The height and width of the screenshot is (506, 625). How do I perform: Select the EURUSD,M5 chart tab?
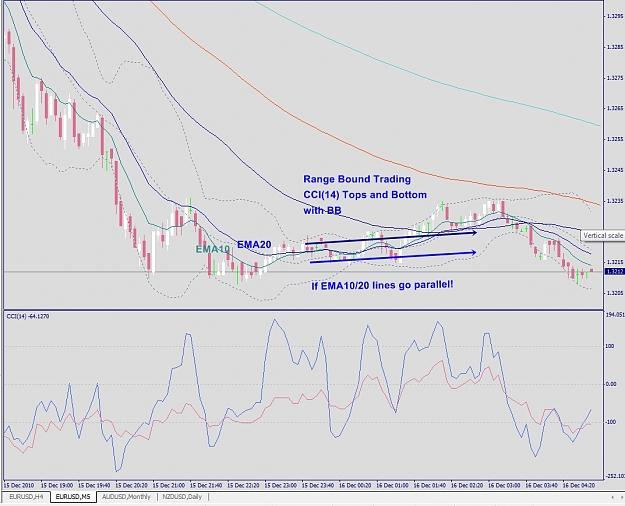point(73,497)
